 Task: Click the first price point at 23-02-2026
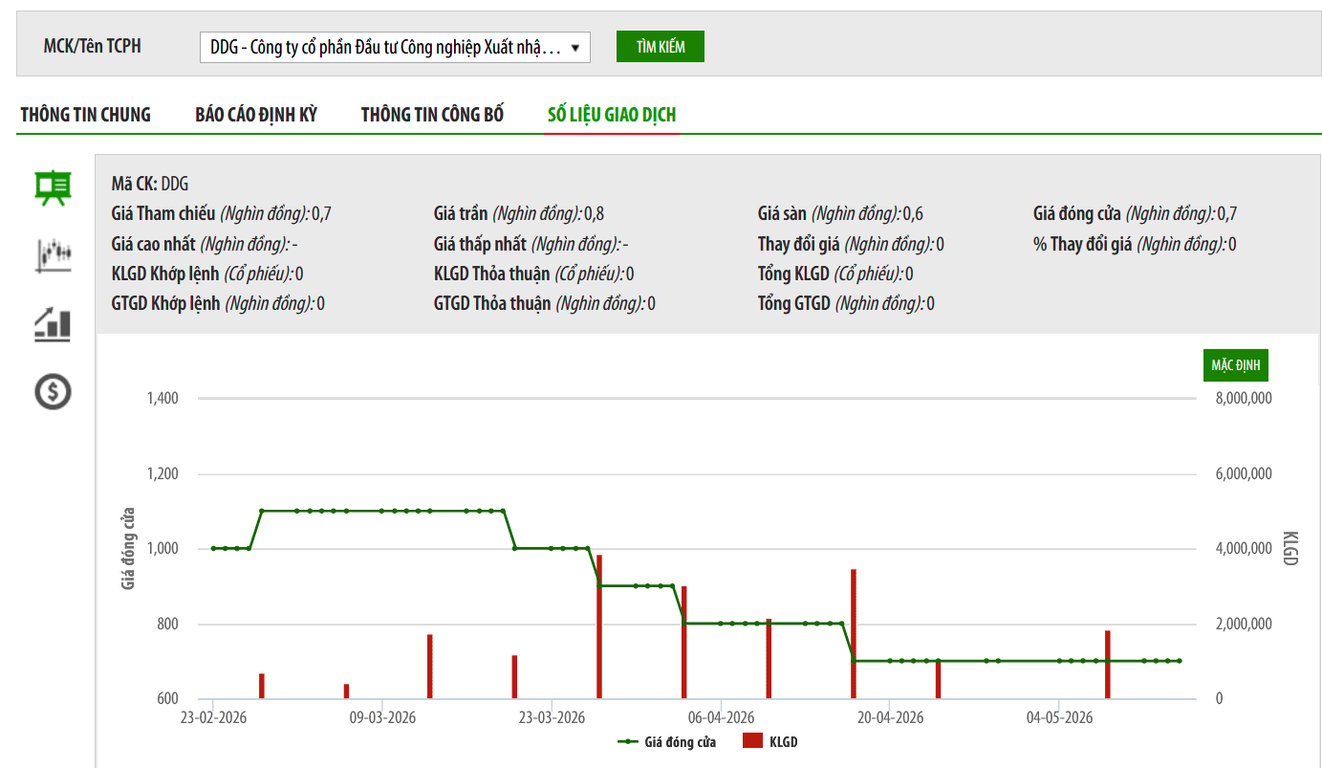pos(213,548)
